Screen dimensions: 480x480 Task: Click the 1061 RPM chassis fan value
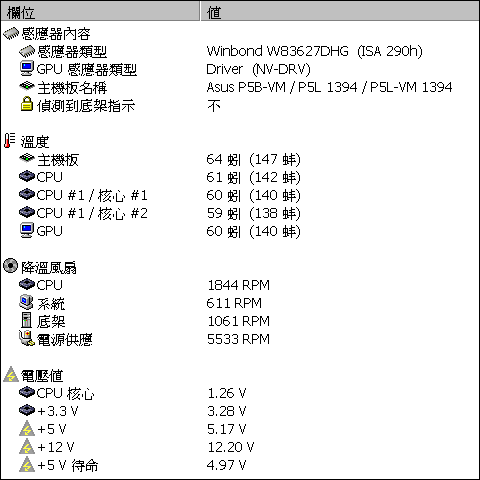[x=238, y=321]
